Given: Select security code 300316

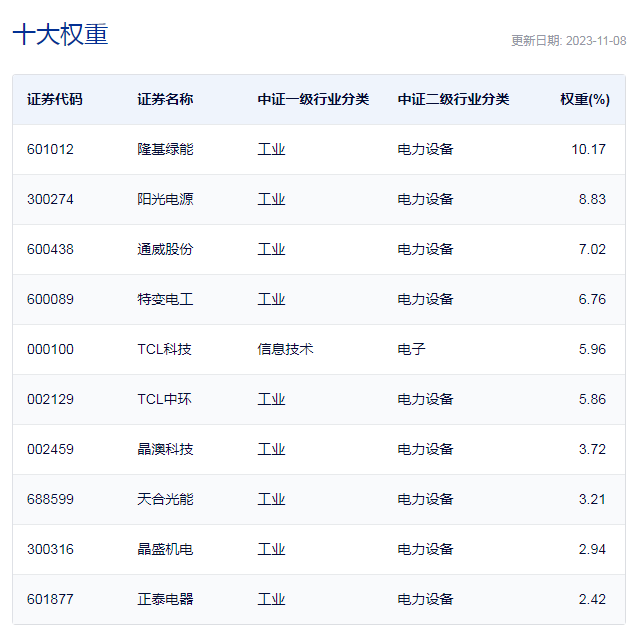Looking at the screenshot, I should pos(50,550).
